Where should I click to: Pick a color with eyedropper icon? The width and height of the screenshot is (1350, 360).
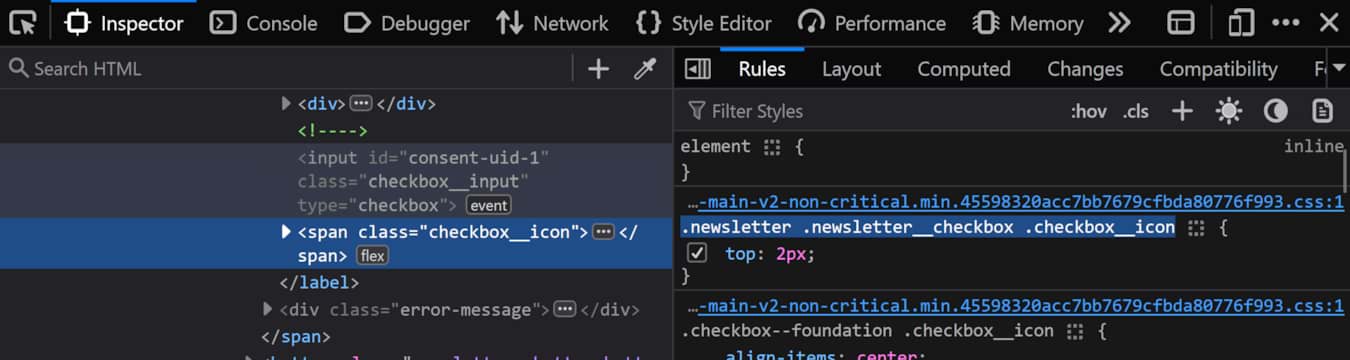[645, 69]
